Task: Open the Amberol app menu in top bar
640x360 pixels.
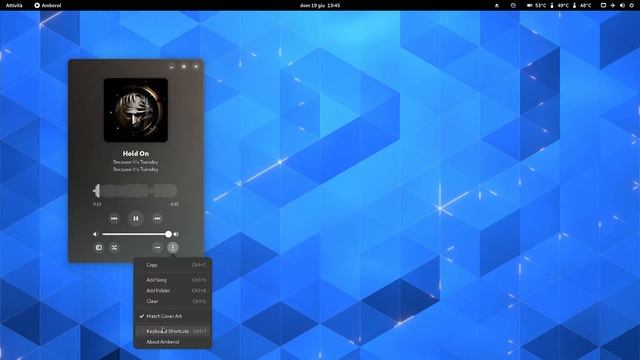Action: [x=48, y=5]
